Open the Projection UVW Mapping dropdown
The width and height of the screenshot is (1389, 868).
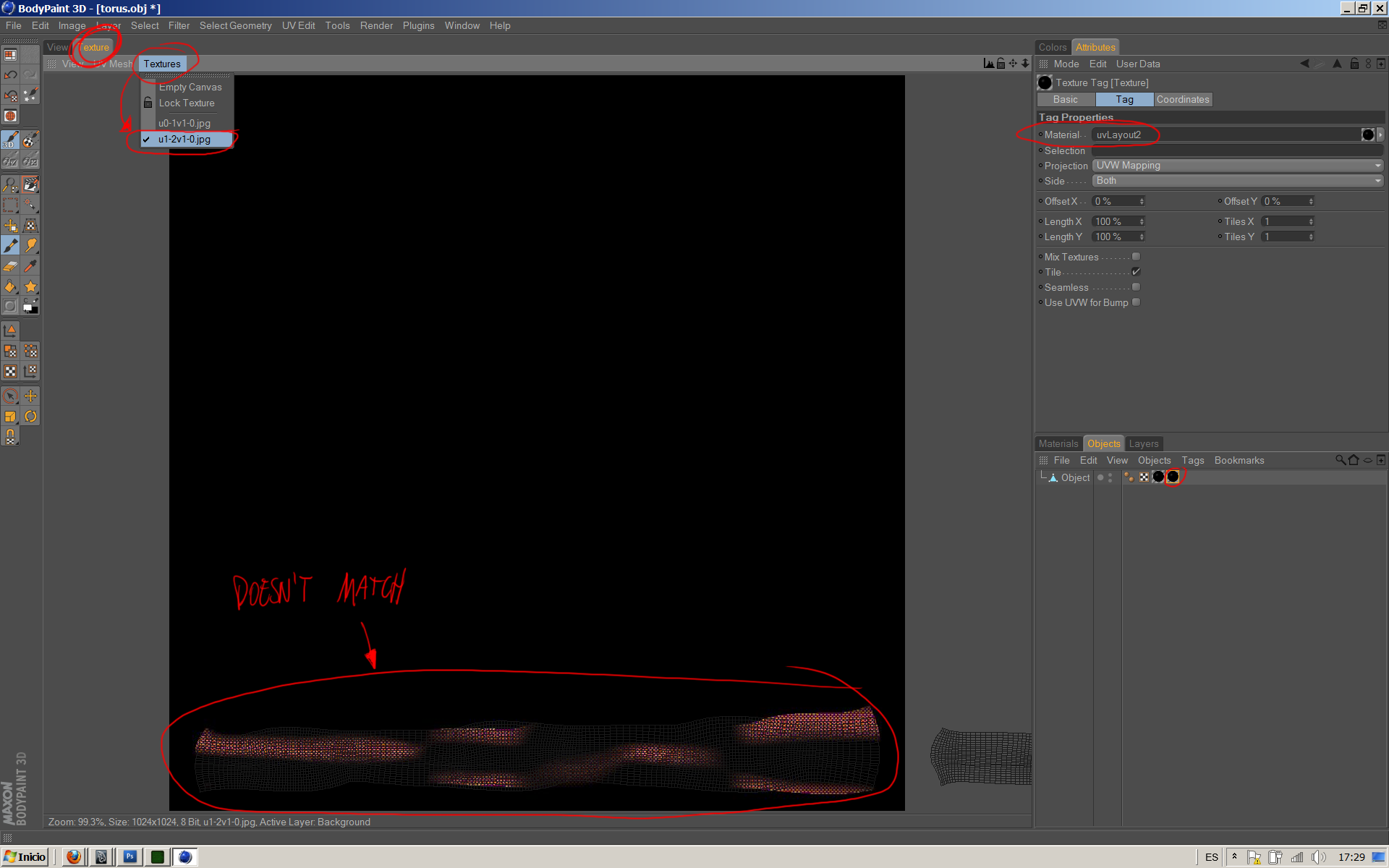point(1237,166)
